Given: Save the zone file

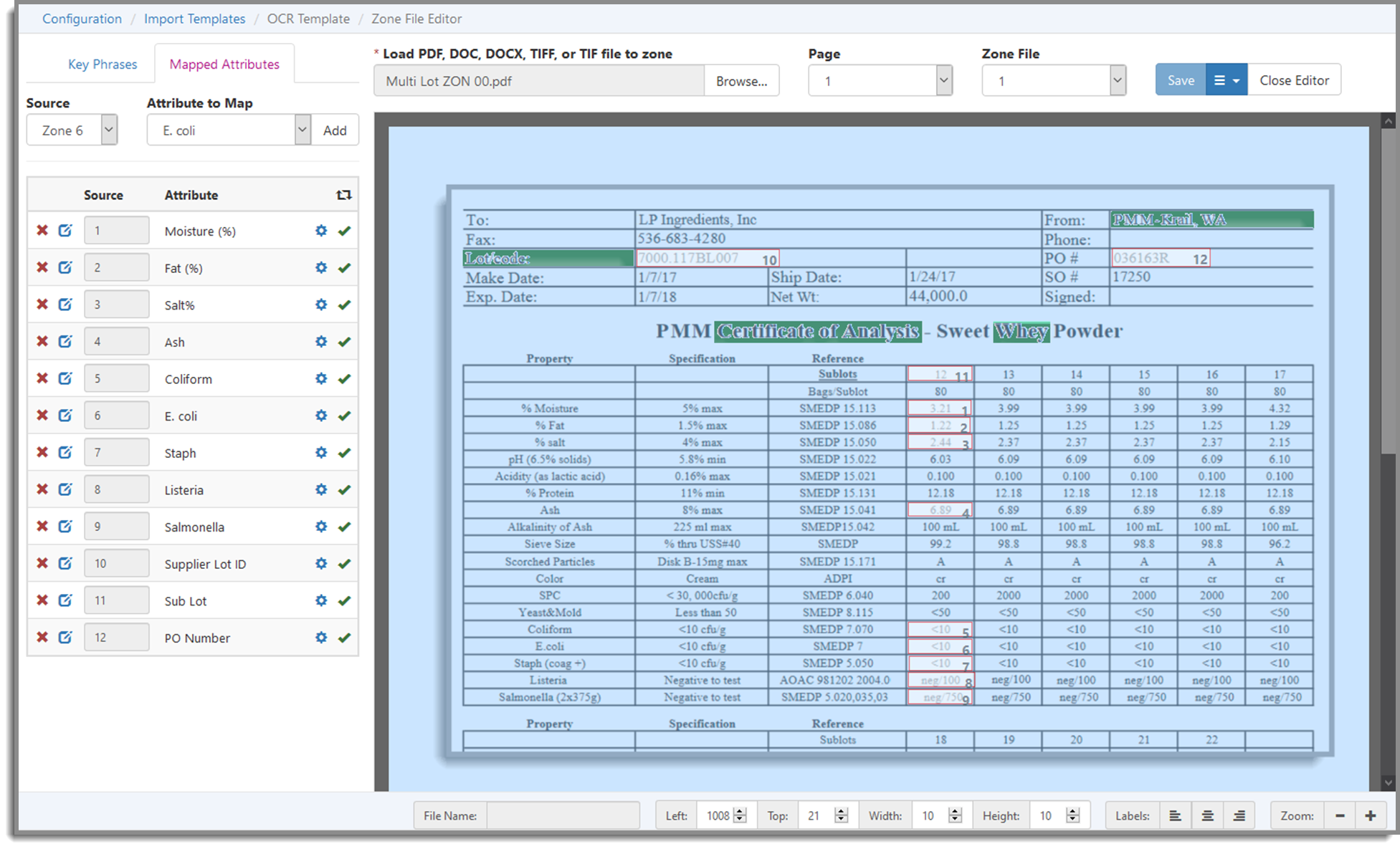Looking at the screenshot, I should [x=1181, y=80].
